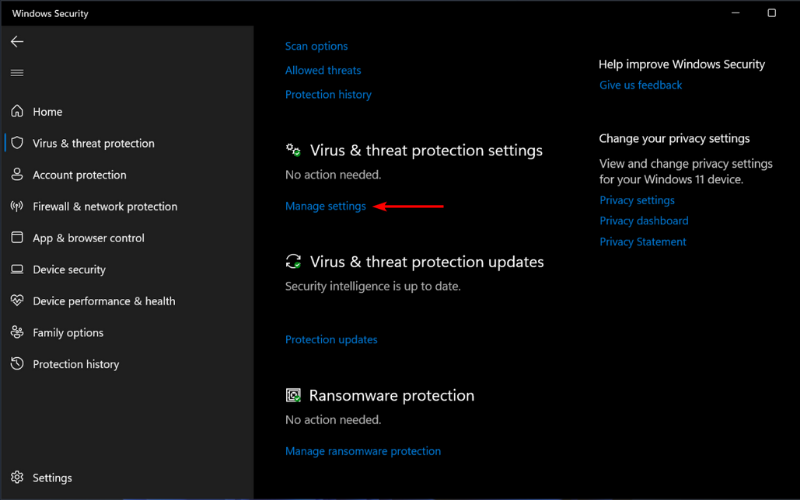
Task: Click the Account protection person icon
Action: click(x=17, y=174)
